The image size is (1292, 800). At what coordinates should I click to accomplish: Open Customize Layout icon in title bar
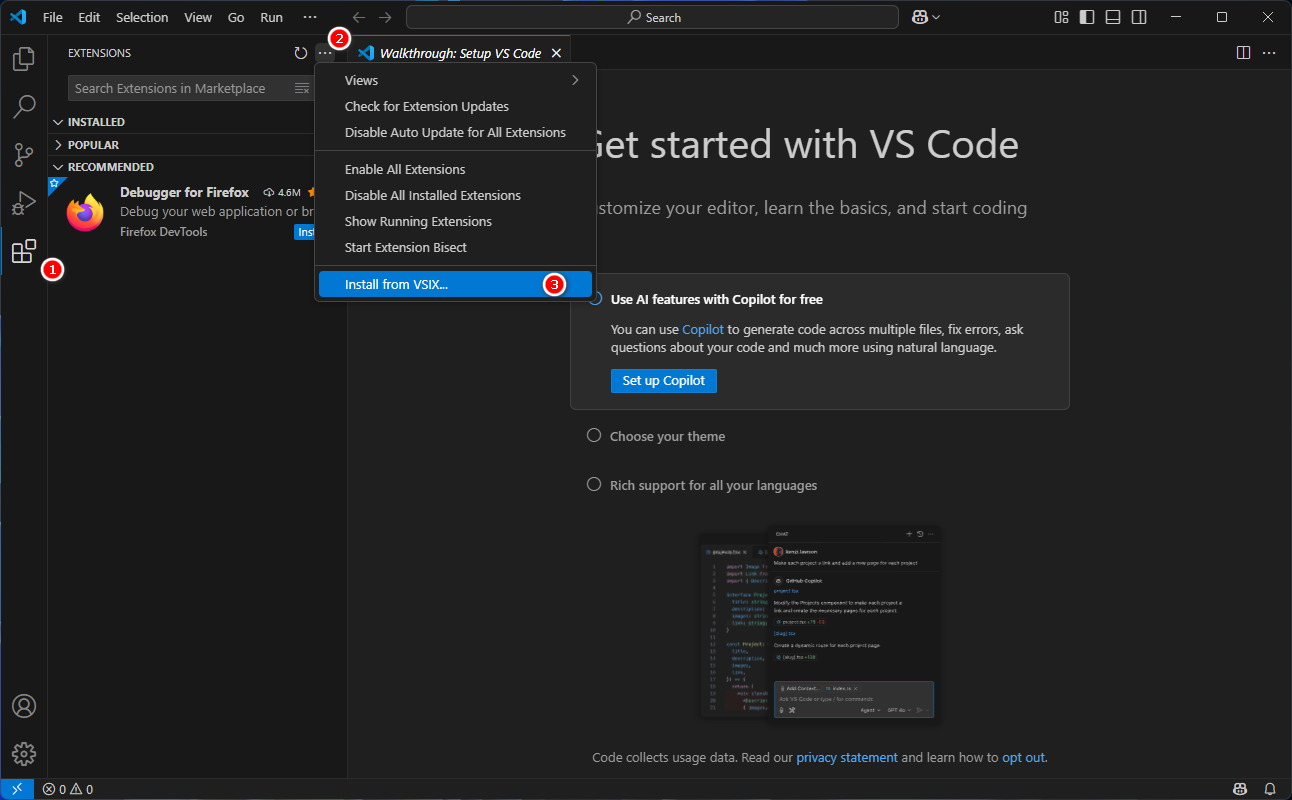(1062, 17)
